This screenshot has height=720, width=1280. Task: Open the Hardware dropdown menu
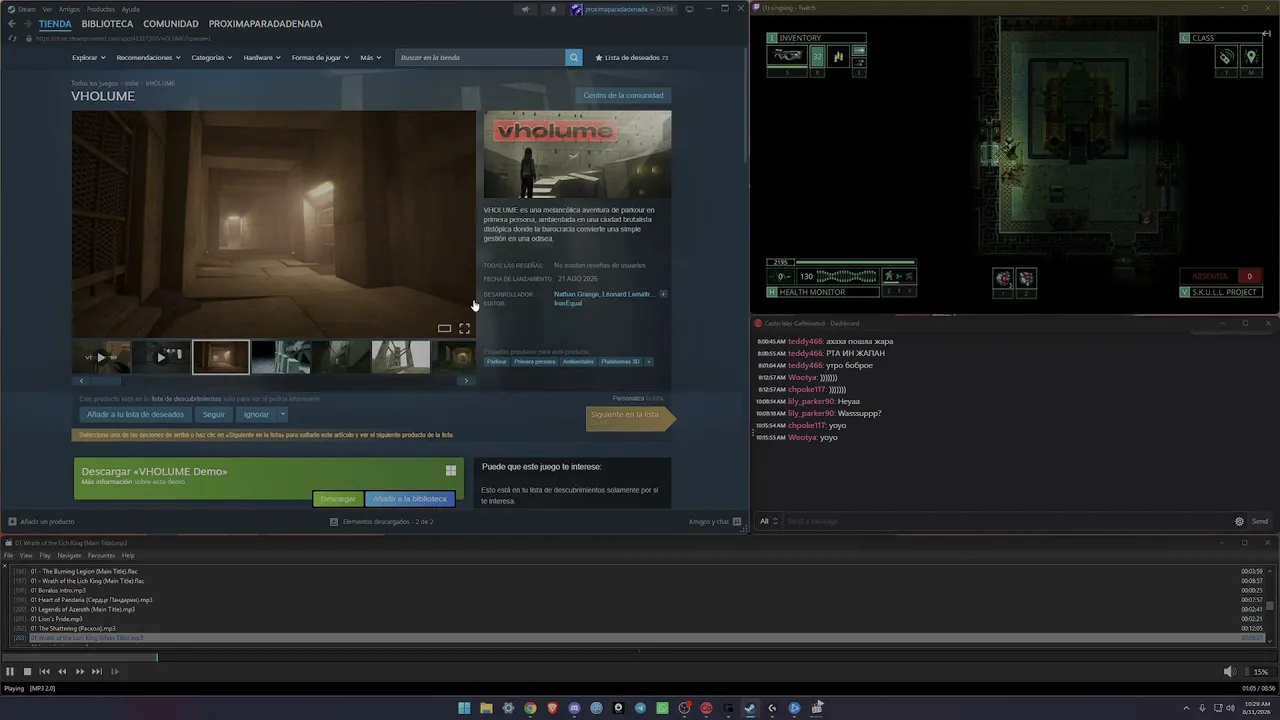[x=262, y=58]
